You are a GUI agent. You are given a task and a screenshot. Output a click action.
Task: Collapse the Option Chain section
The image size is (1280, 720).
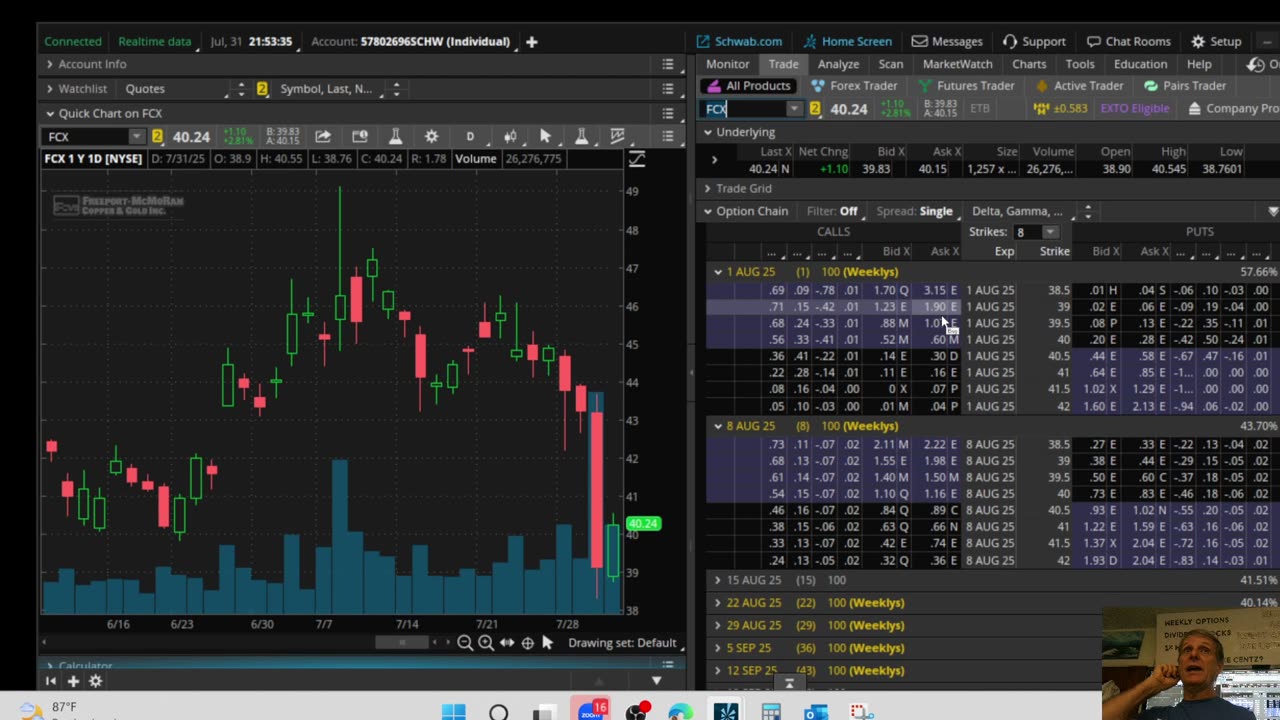pyautogui.click(x=708, y=211)
